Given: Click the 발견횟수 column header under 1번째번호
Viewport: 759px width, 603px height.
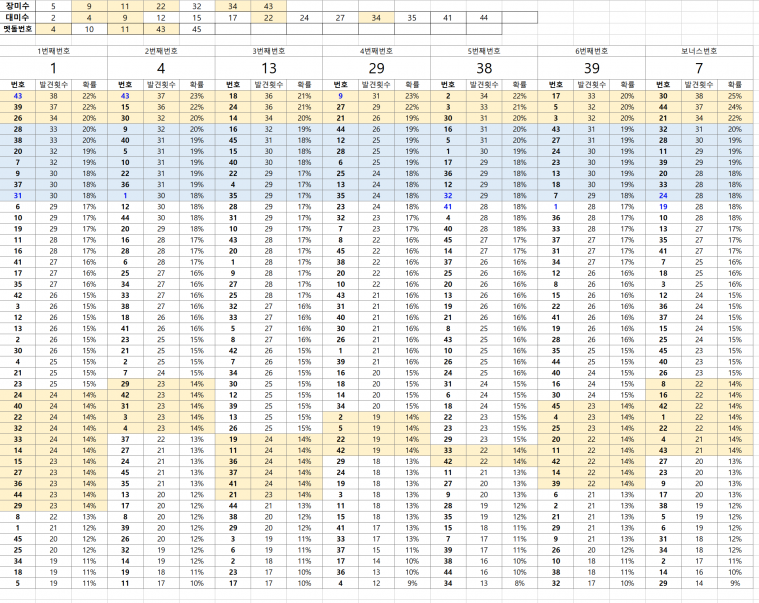Looking at the screenshot, I should point(53,85).
